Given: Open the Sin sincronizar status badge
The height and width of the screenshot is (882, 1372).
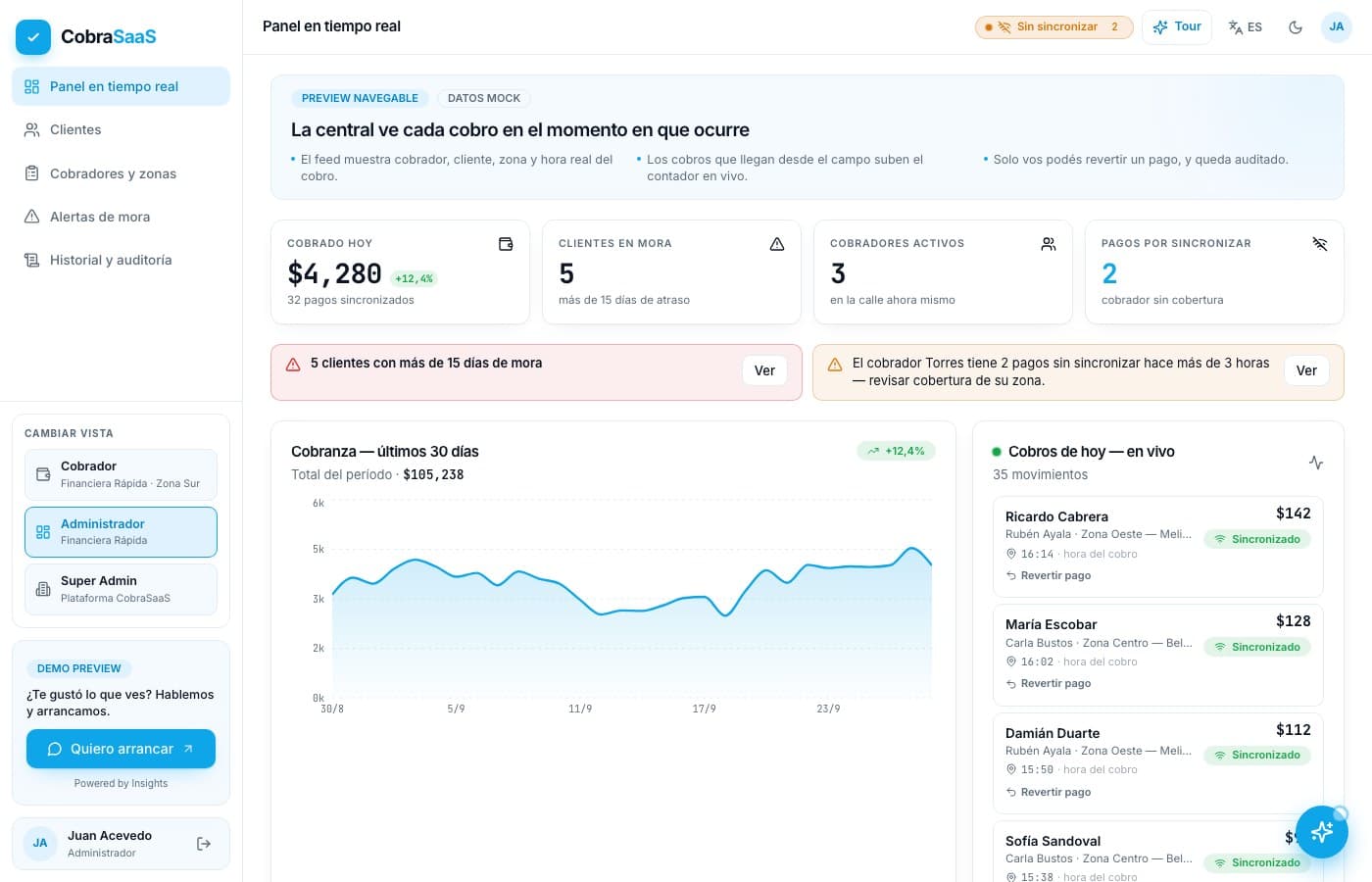Looking at the screenshot, I should (x=1053, y=27).
